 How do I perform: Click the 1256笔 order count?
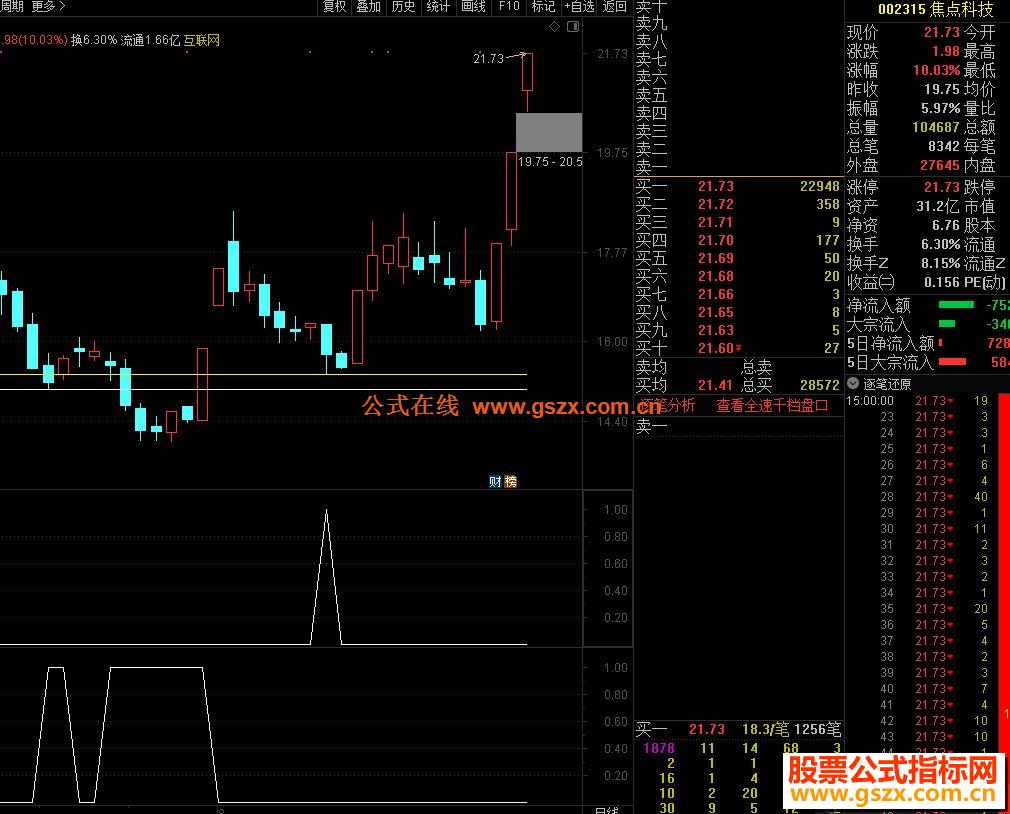click(x=817, y=729)
